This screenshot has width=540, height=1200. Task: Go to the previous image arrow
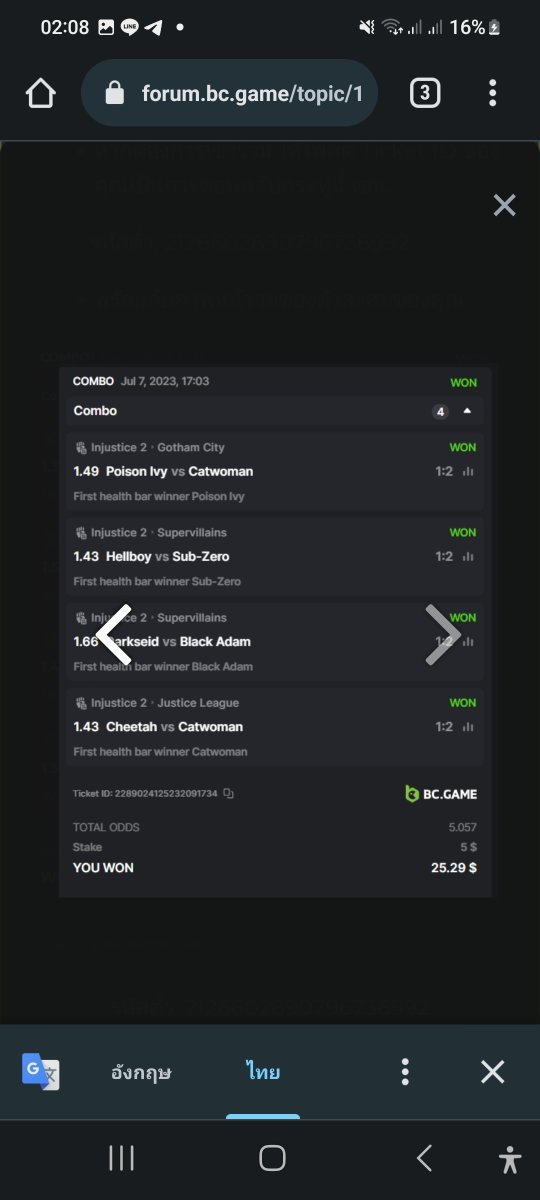113,634
